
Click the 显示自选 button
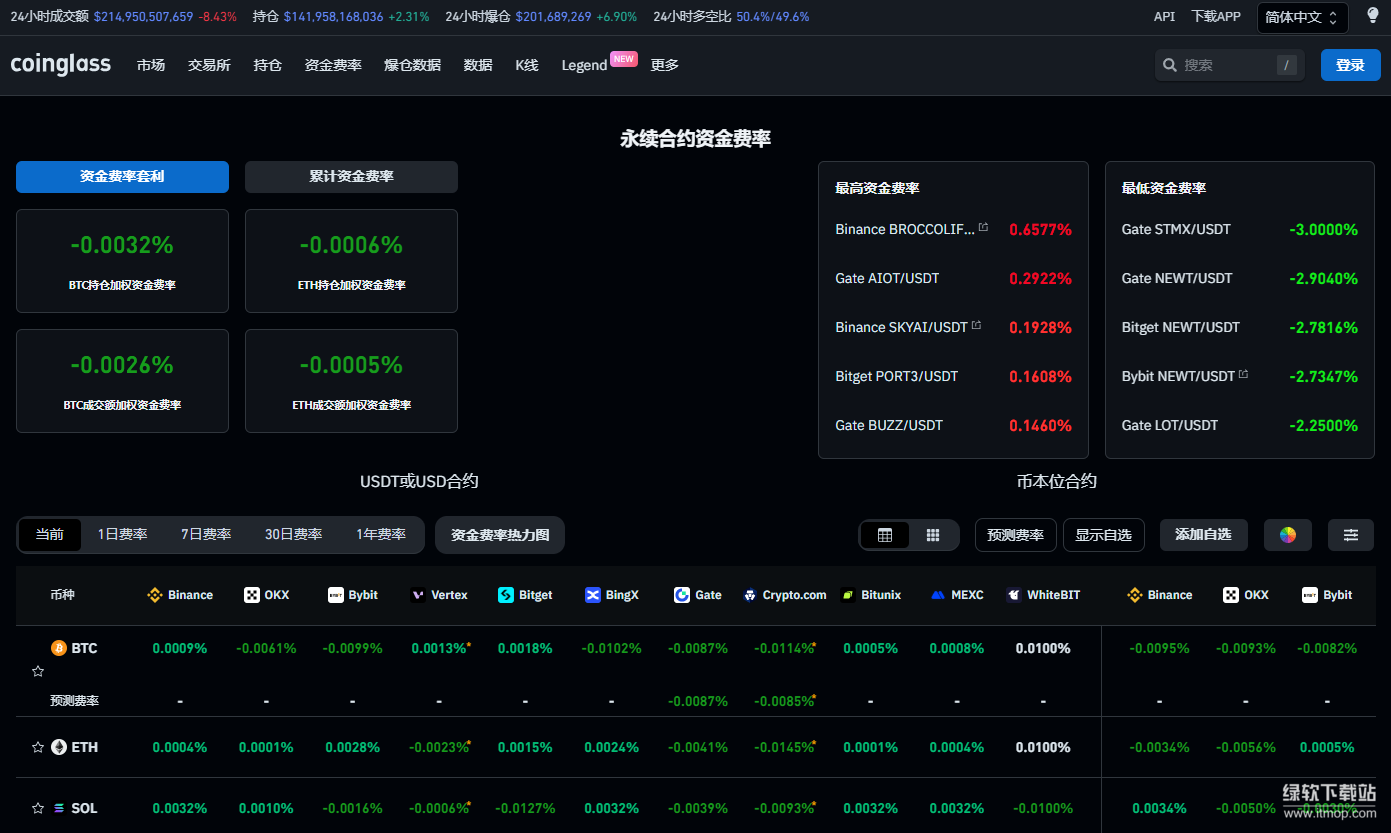[1103, 535]
